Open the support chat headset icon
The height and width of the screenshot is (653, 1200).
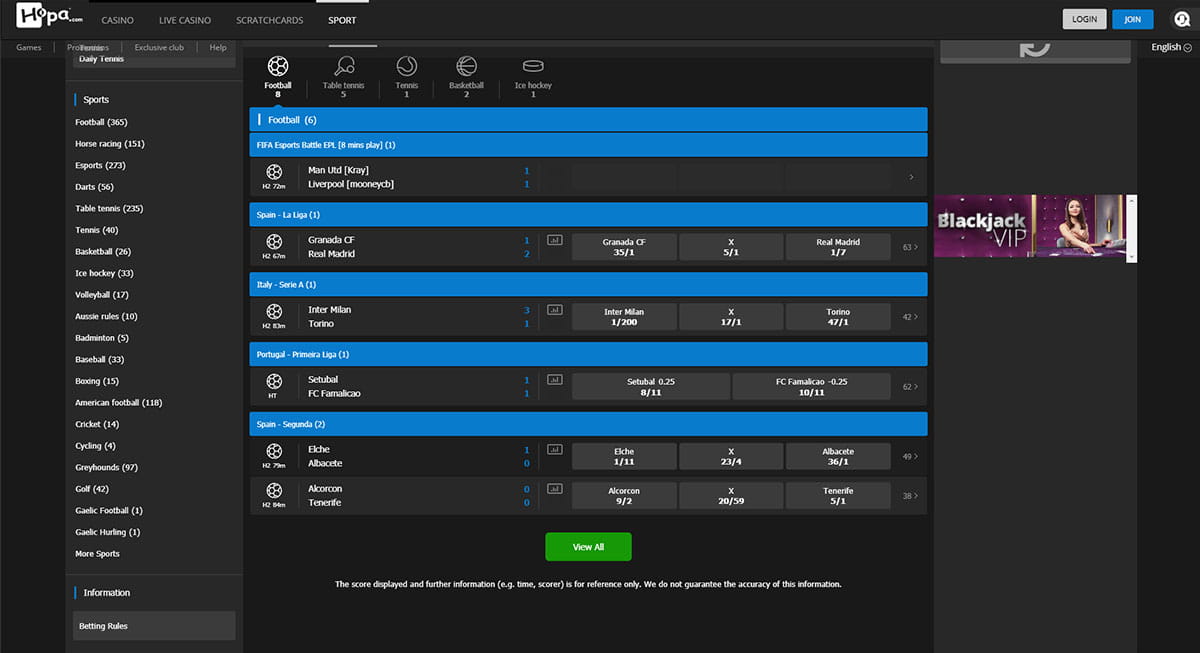[x=1180, y=19]
